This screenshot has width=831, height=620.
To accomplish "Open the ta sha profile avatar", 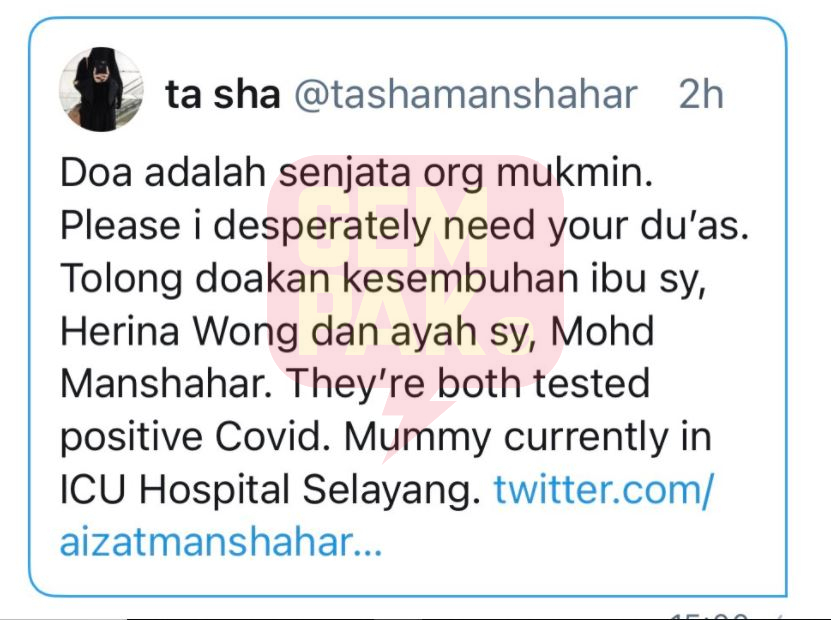I will [x=101, y=89].
